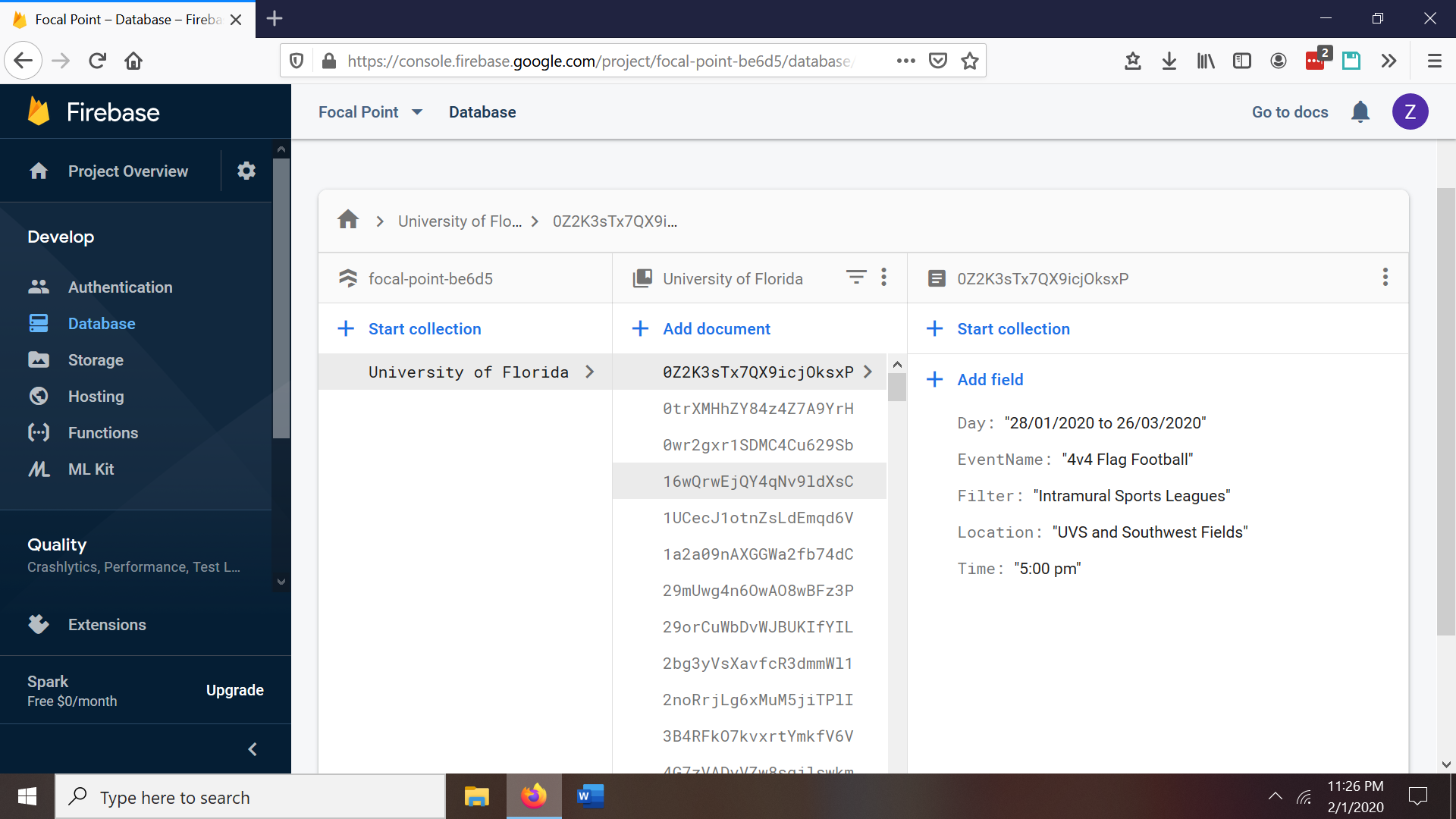
Task: Select document 16wQrwEjQY4qNv9ldXsC
Action: click(x=758, y=482)
